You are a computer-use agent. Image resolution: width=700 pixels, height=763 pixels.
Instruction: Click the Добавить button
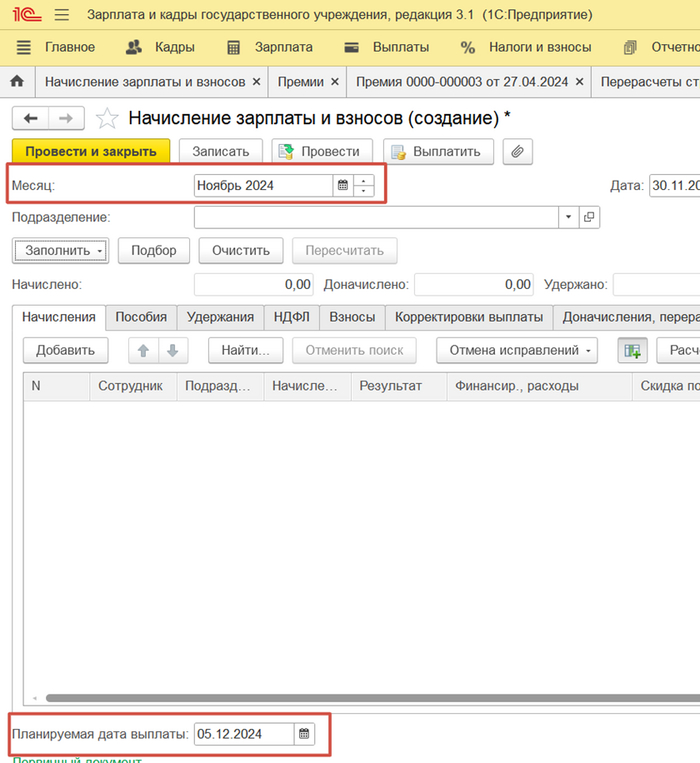[x=65, y=350]
